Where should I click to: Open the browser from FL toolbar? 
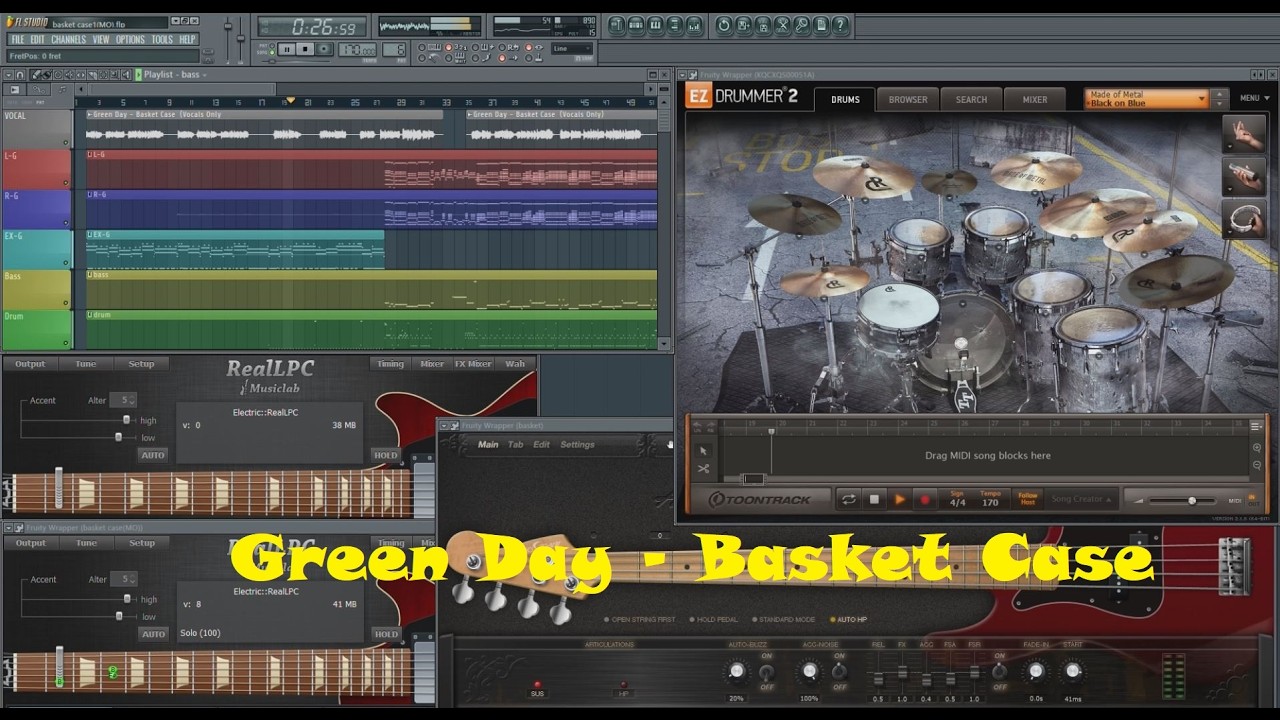pyautogui.click(x=675, y=25)
